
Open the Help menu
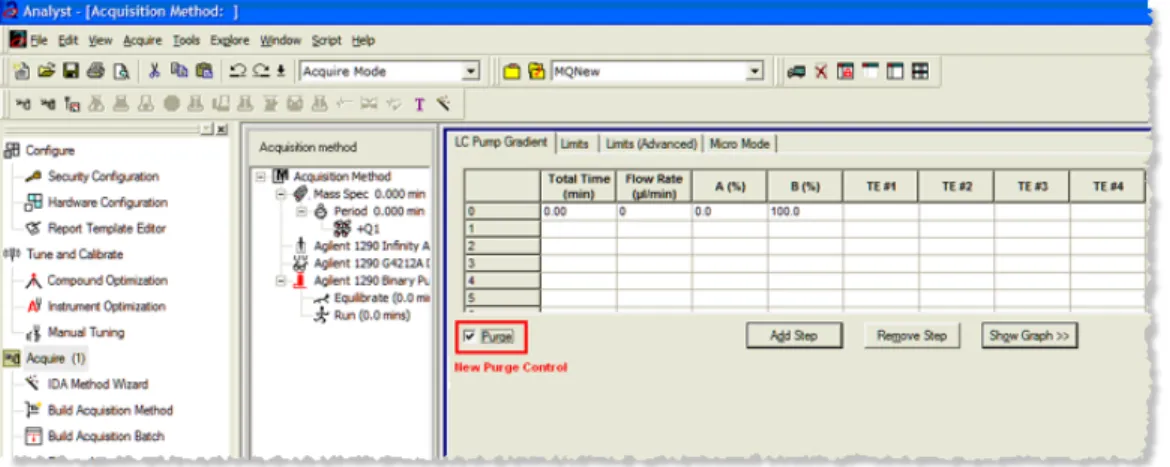(363, 40)
